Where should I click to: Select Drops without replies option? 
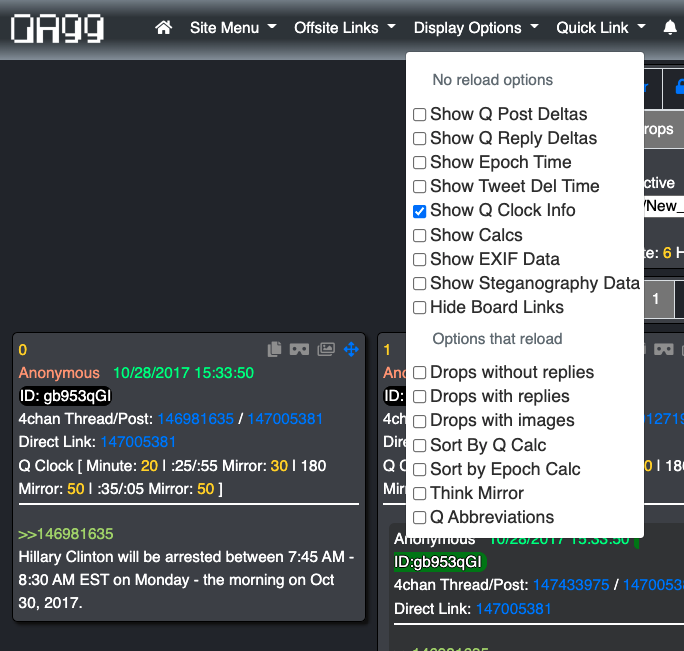point(420,373)
